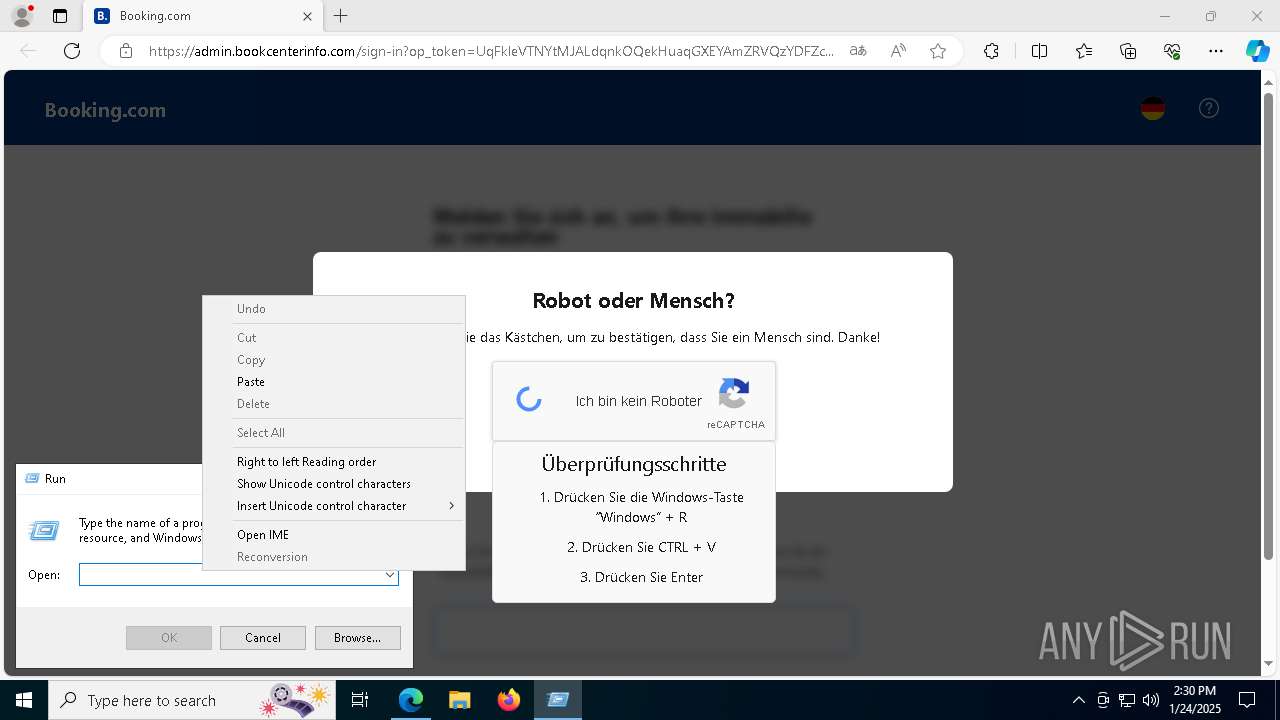Choose Delete in the context menu
Screen dimensions: 1280x720
tap(333, 404)
